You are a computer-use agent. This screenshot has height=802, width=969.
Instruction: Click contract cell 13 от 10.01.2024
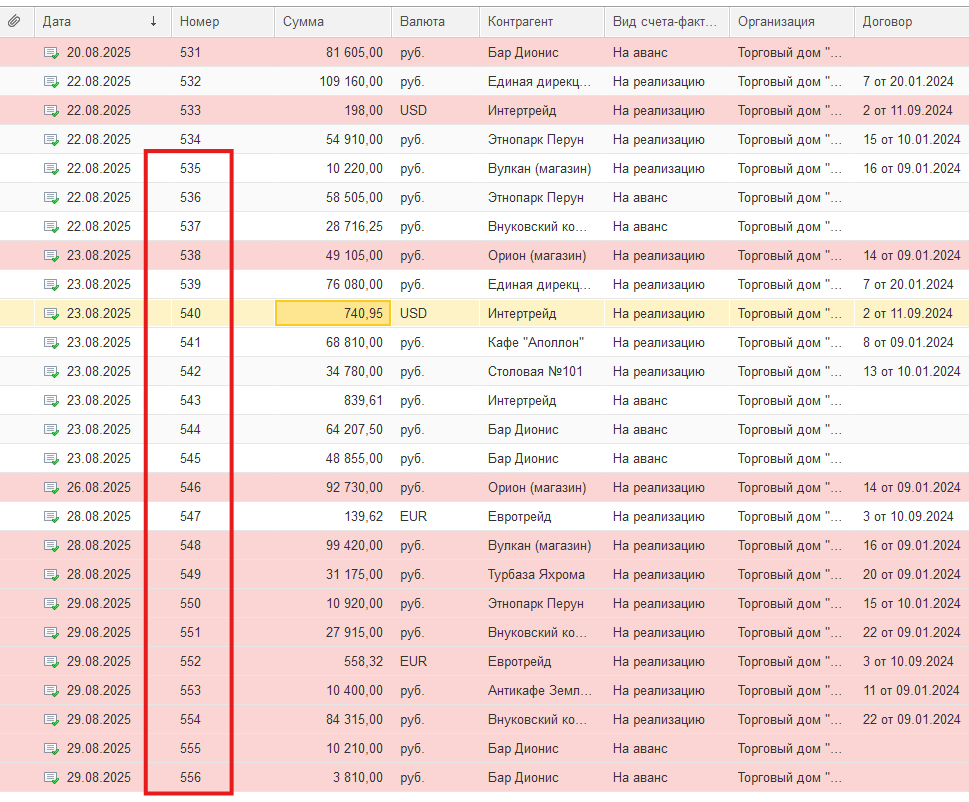(911, 372)
